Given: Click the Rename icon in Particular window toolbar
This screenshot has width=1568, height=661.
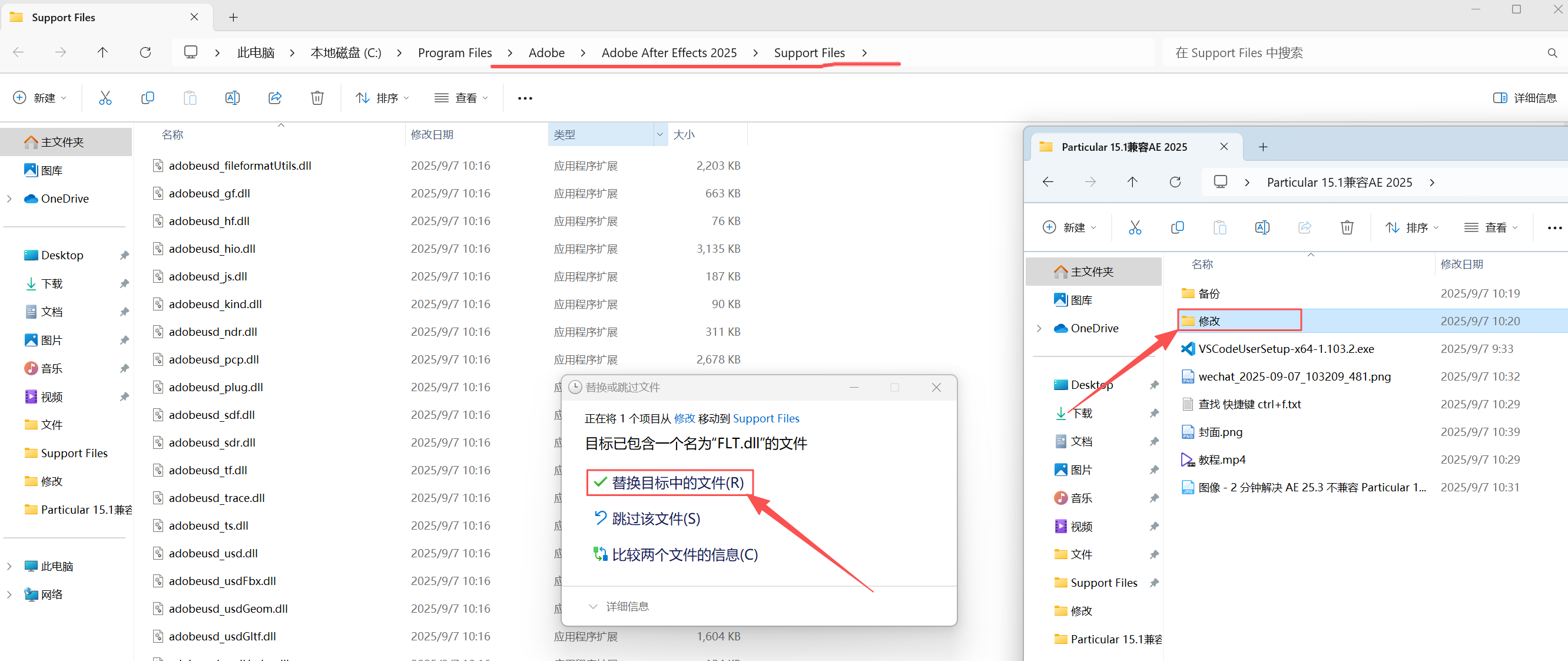Looking at the screenshot, I should pos(1262,227).
